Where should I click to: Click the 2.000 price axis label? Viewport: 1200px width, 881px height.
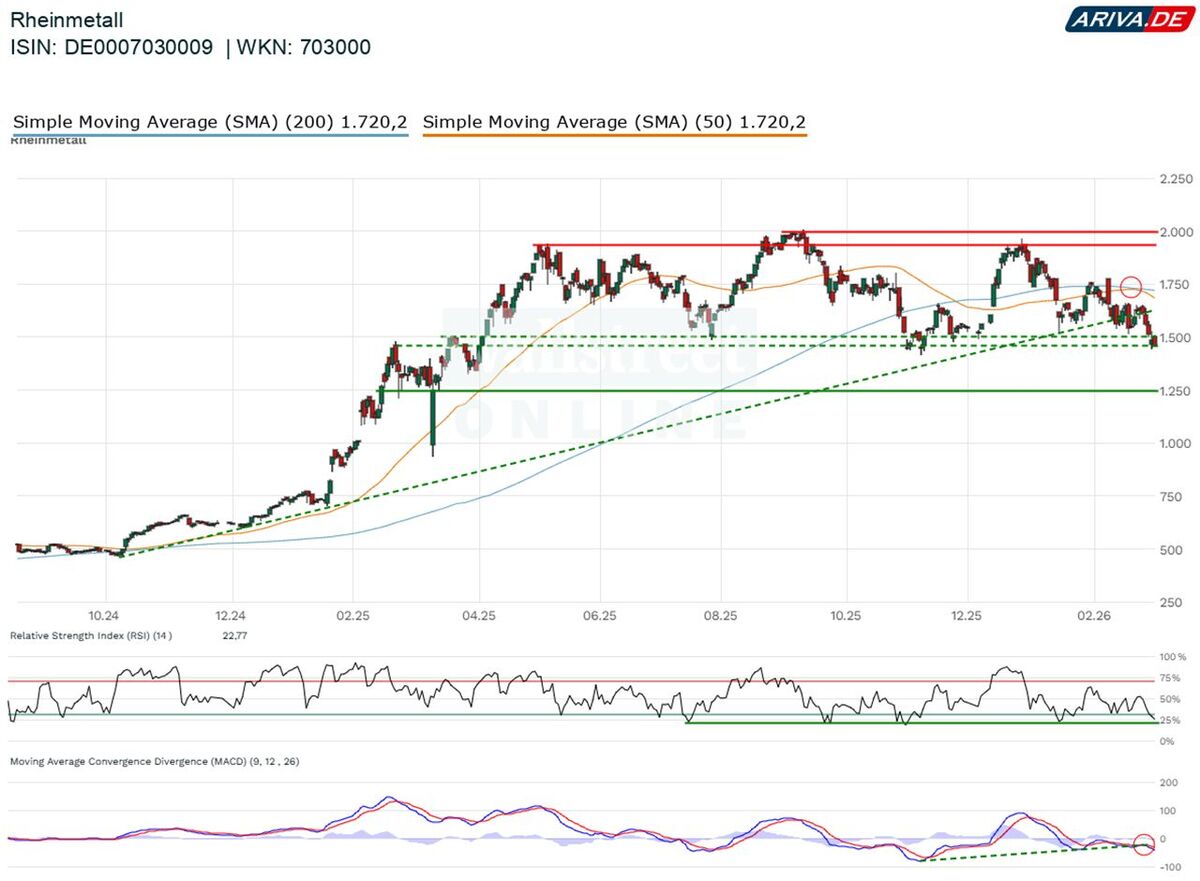coord(1175,232)
